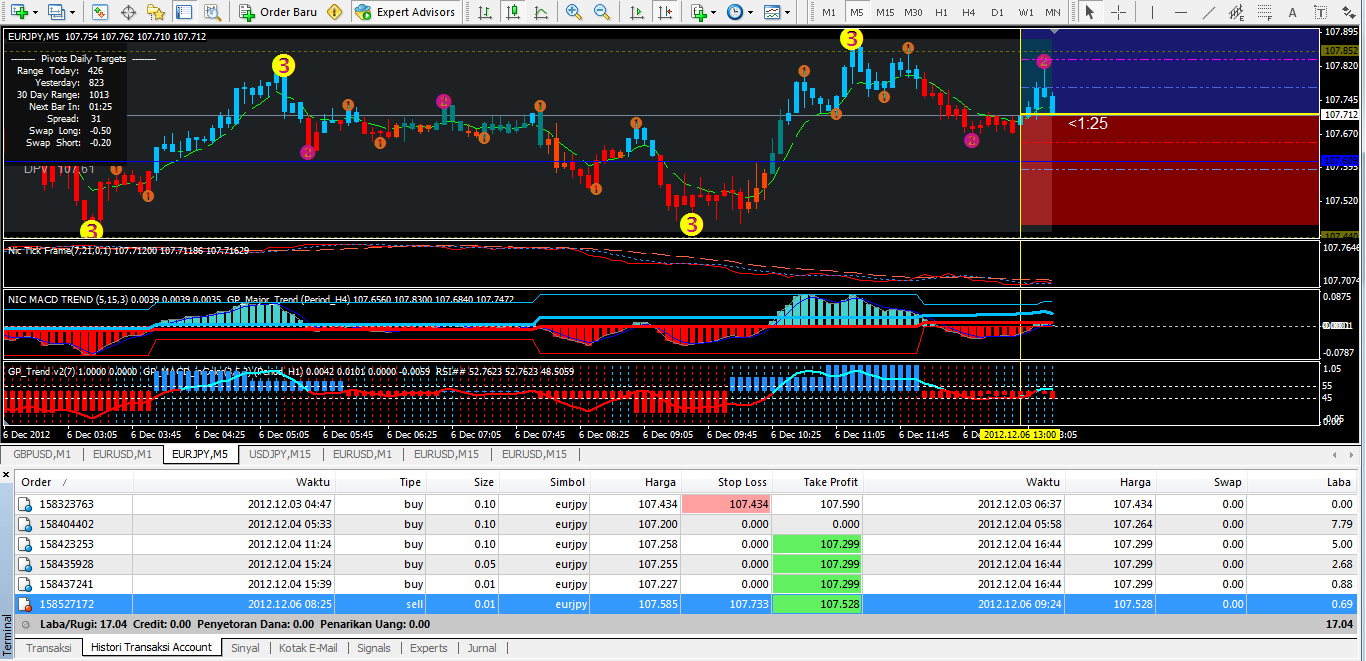The image size is (1366, 661).
Task: Open the Data Window crosshair icon
Action: [128, 12]
